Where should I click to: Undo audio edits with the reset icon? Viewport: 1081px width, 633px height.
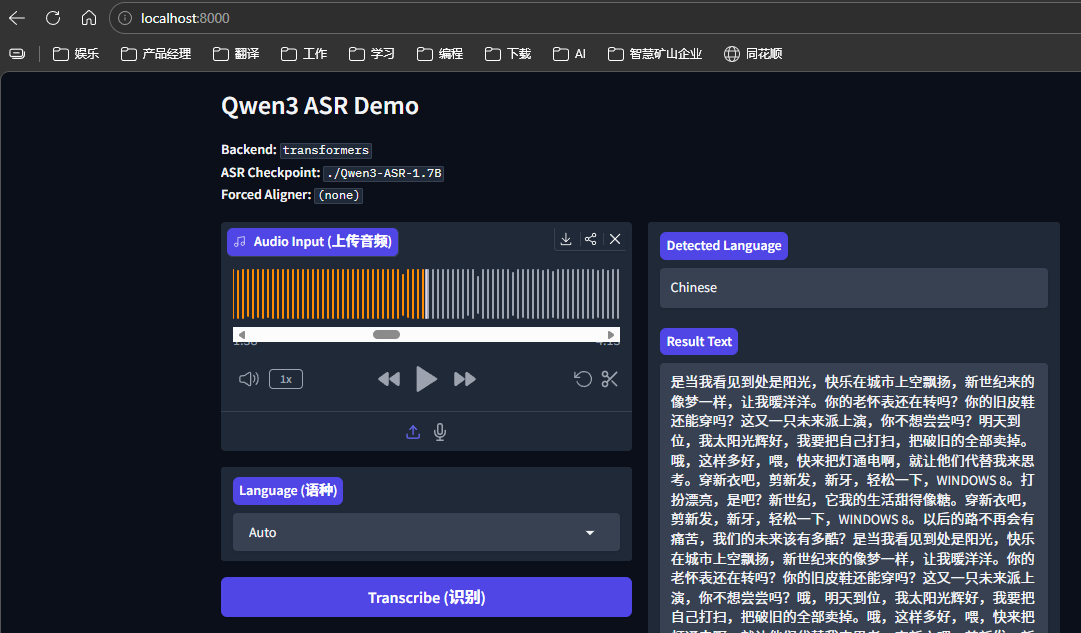point(583,379)
